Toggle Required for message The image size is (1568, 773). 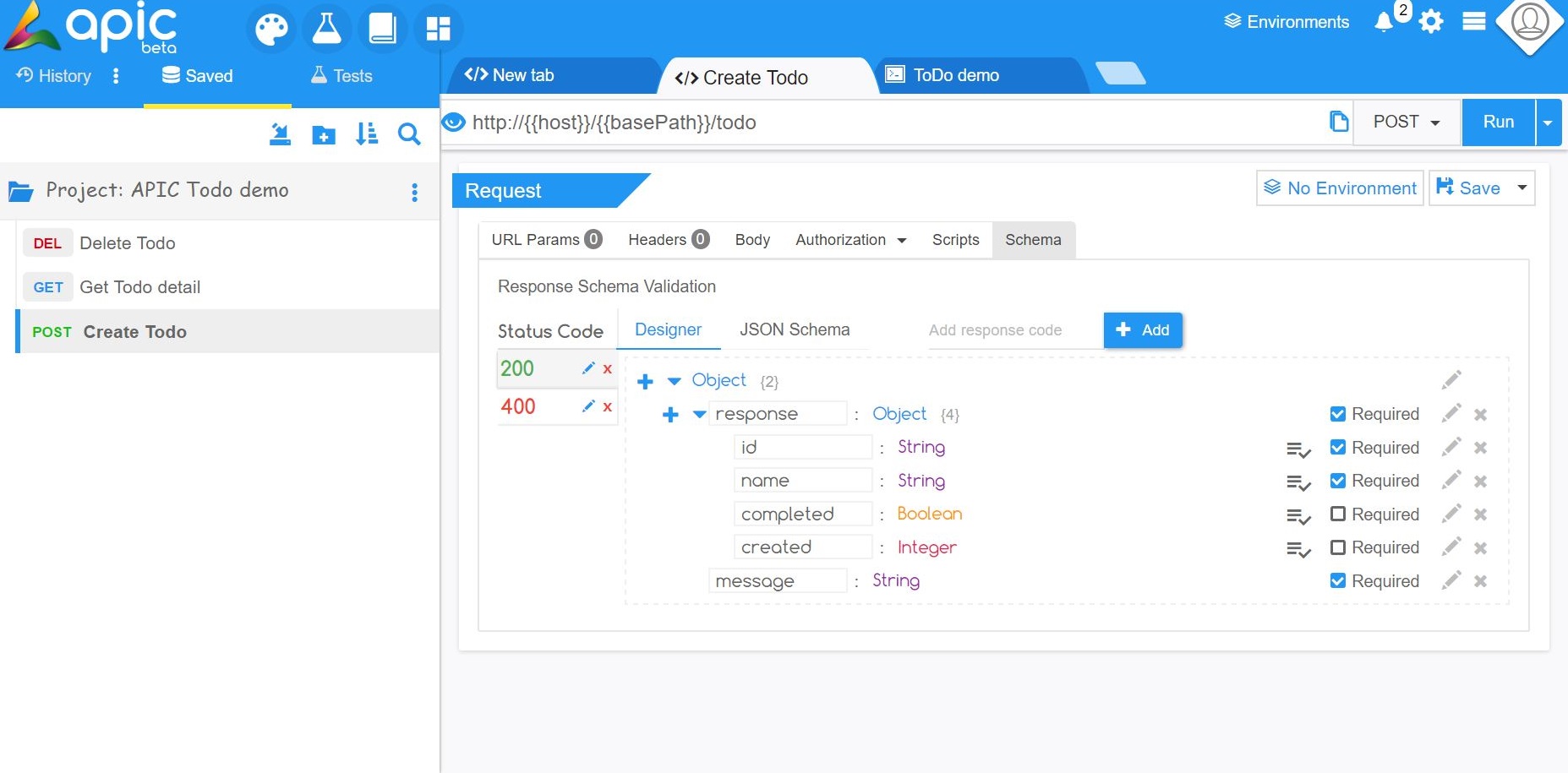(1338, 580)
